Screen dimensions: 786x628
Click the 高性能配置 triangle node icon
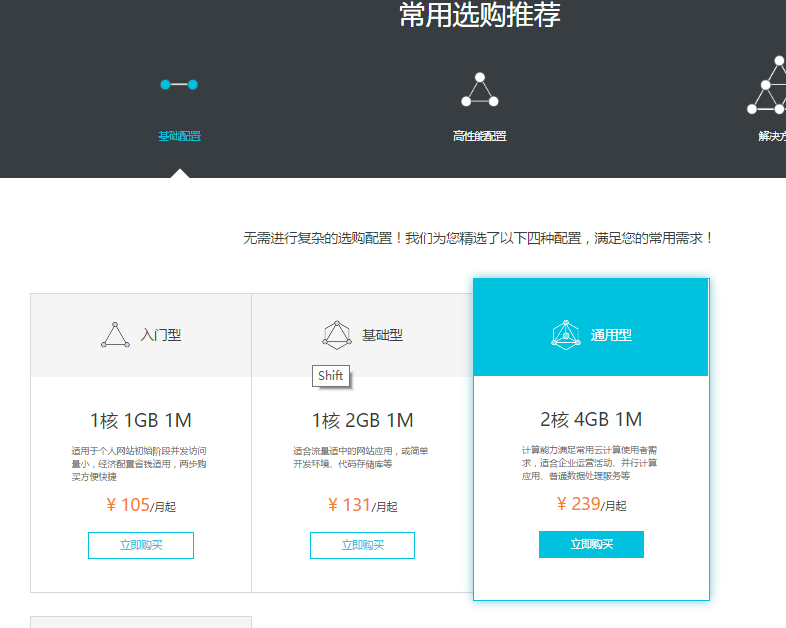pos(480,90)
